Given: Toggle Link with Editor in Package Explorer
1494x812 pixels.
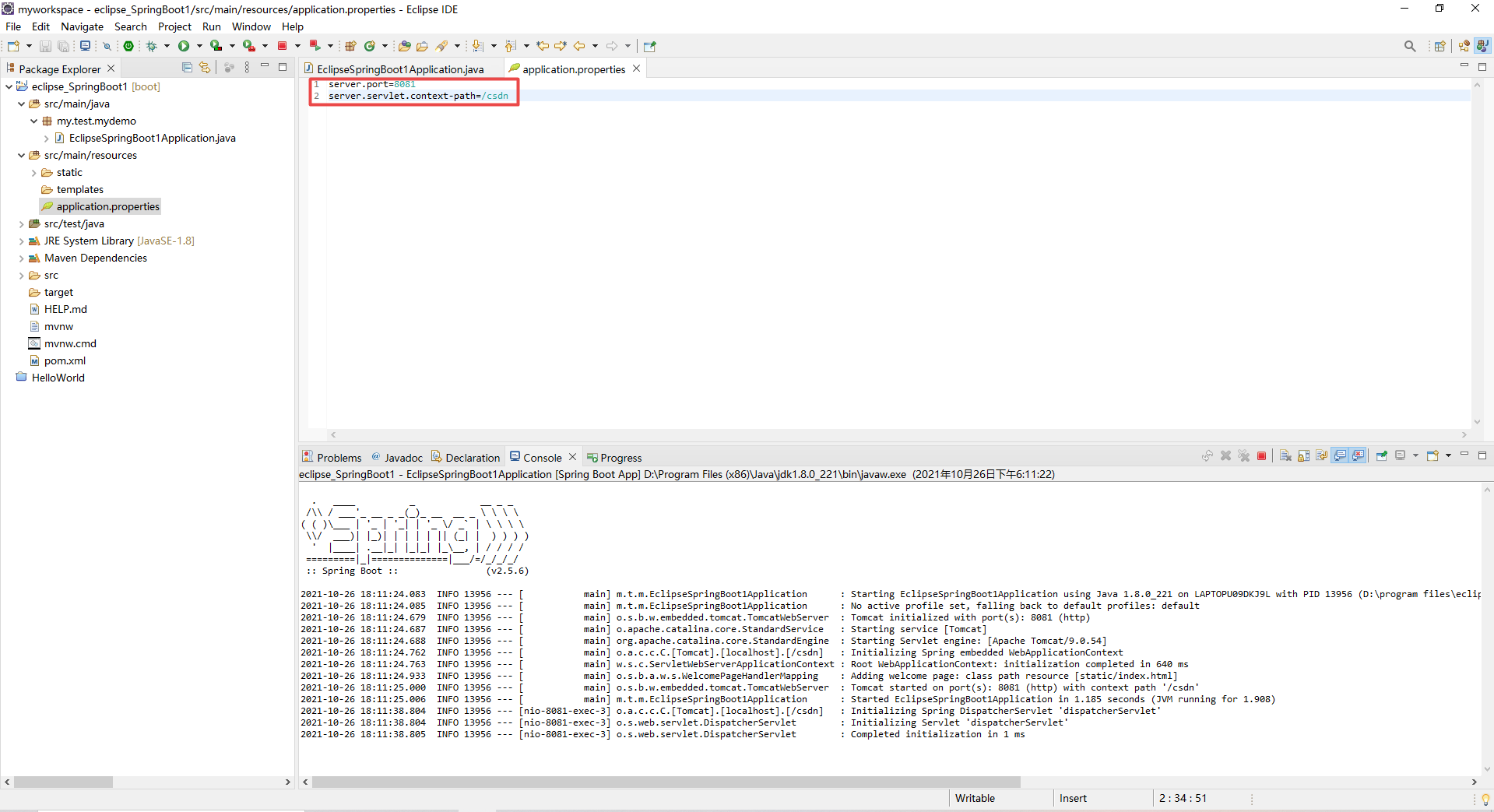Looking at the screenshot, I should coord(205,68).
